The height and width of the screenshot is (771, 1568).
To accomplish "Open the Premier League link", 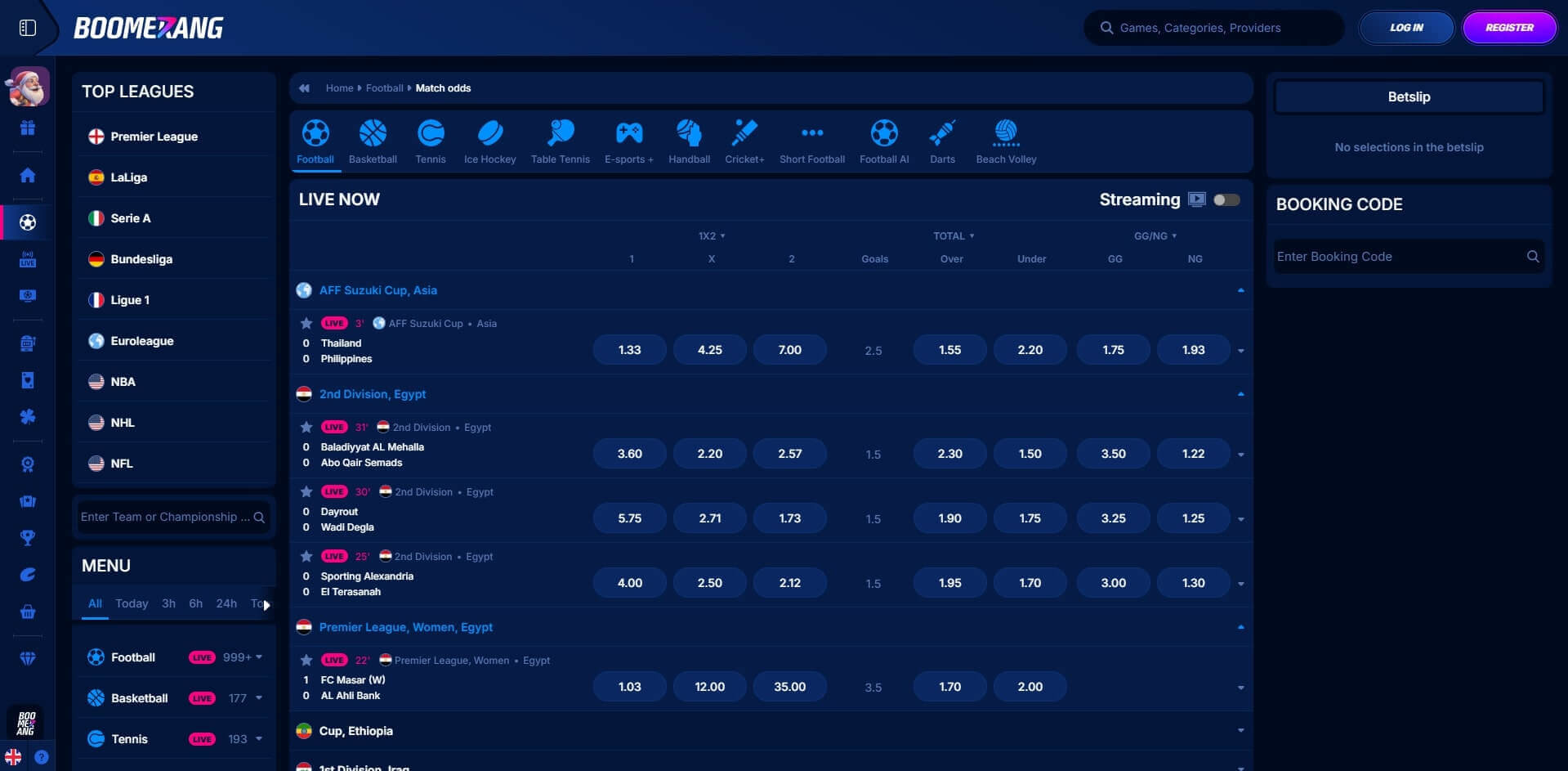I will 154,137.
